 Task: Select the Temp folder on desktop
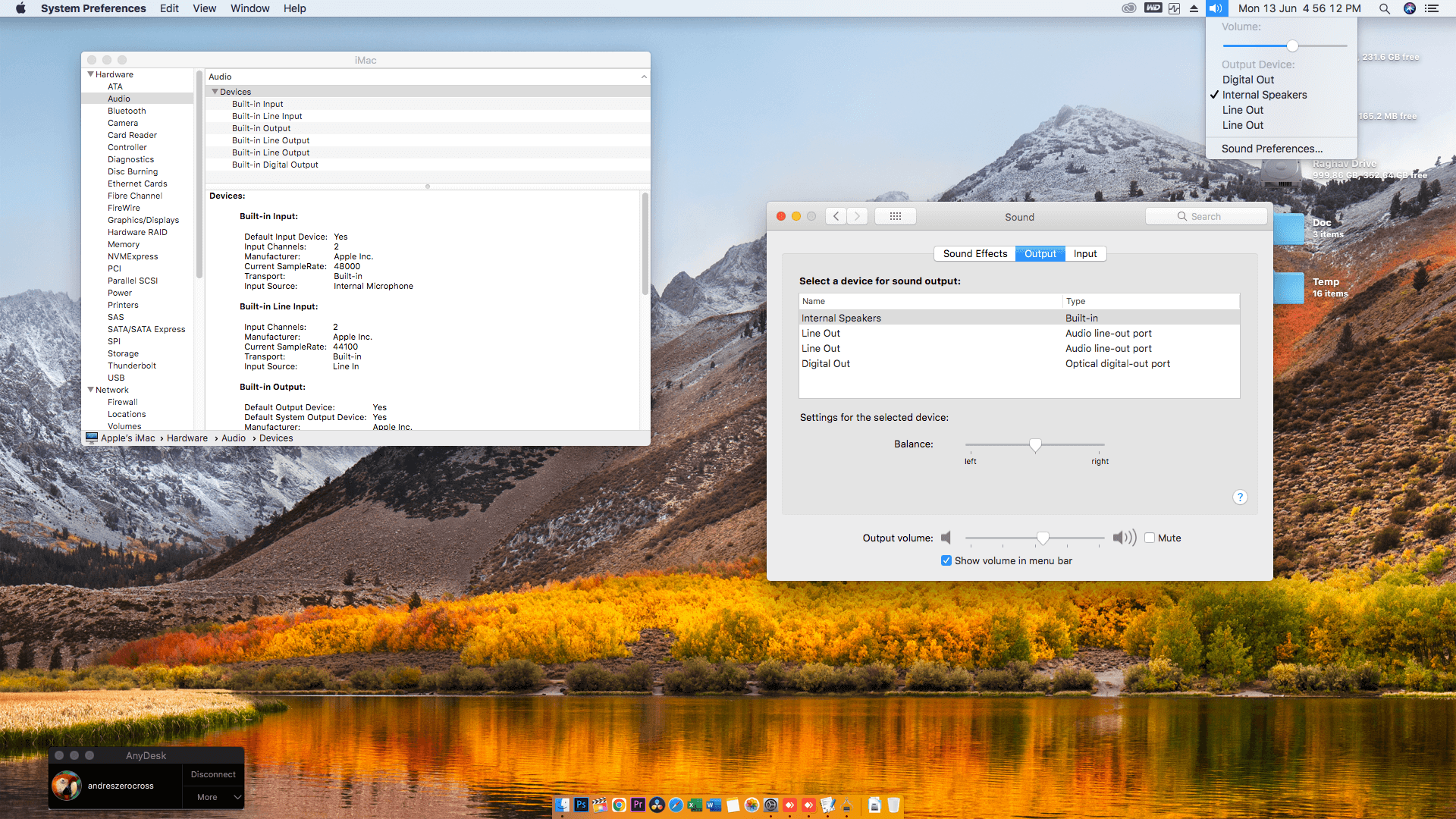[x=1289, y=288]
